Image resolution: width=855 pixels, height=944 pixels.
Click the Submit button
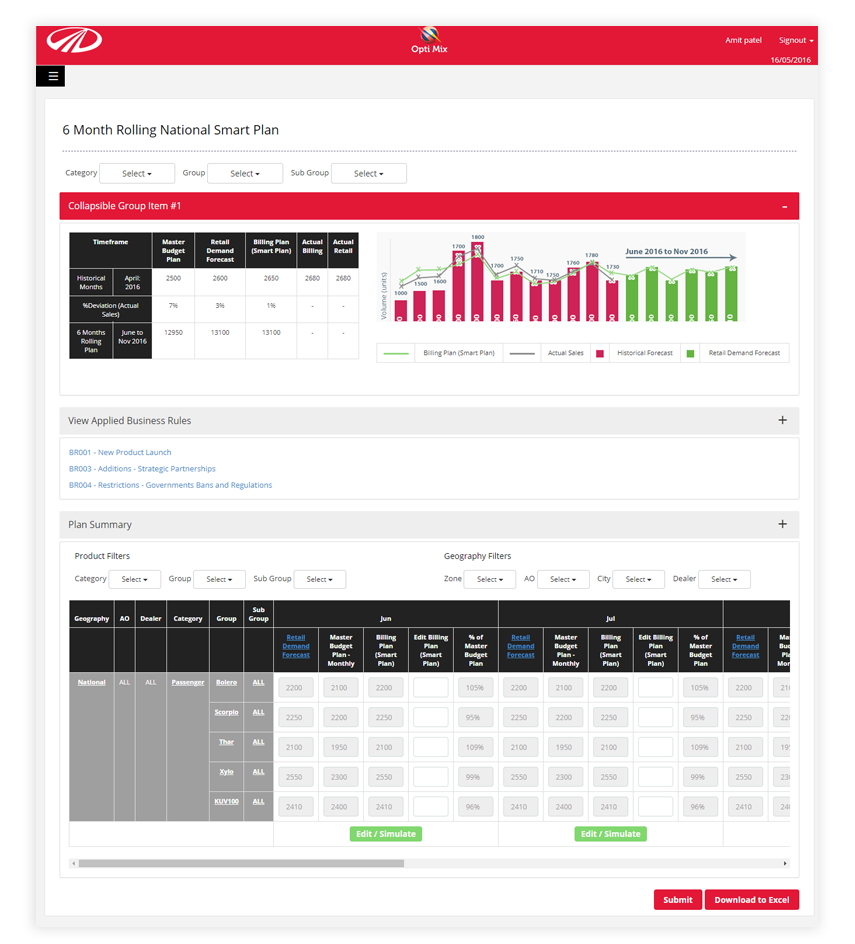pyautogui.click(x=677, y=900)
